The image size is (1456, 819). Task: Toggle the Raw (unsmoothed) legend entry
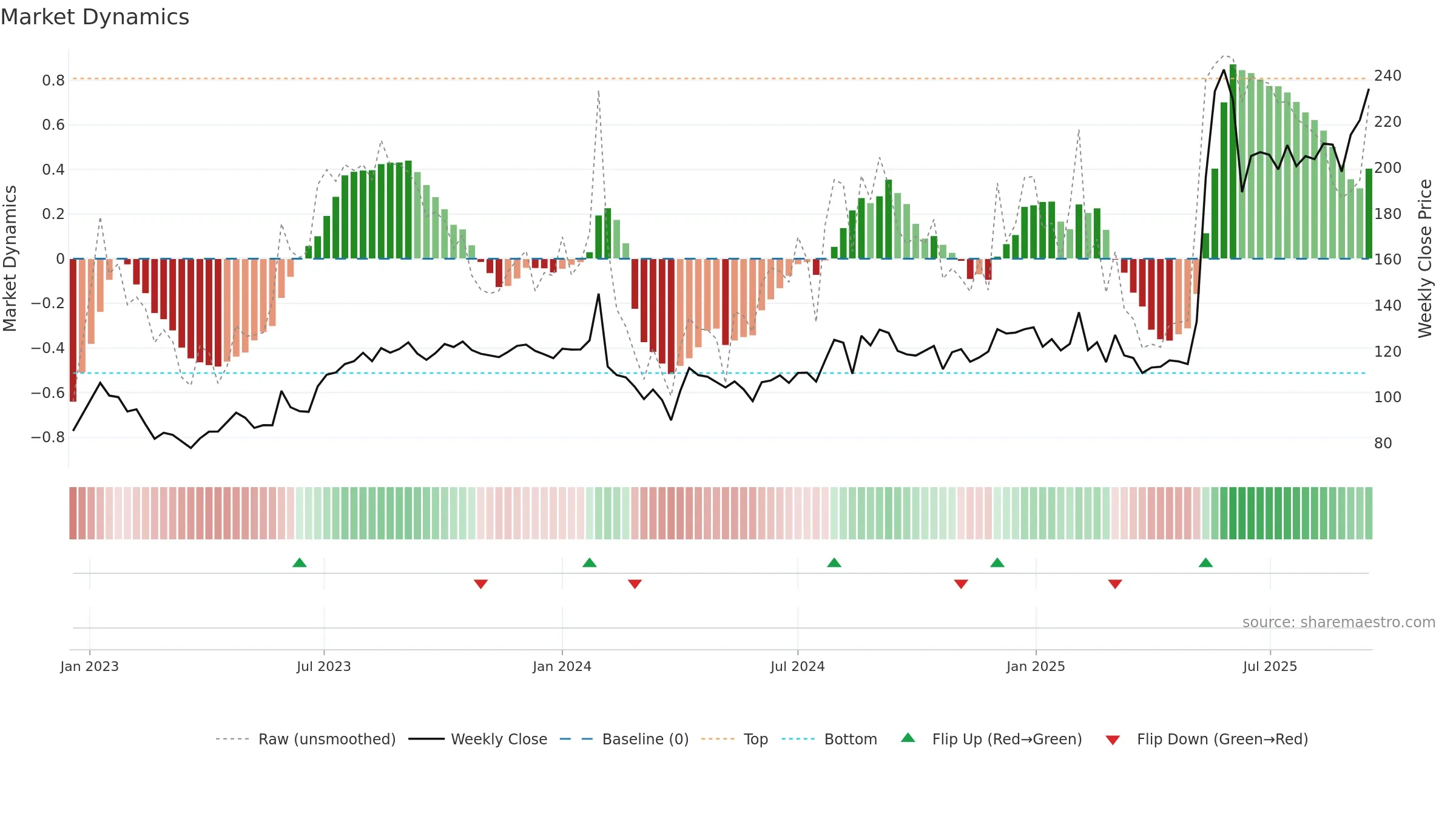click(306, 739)
